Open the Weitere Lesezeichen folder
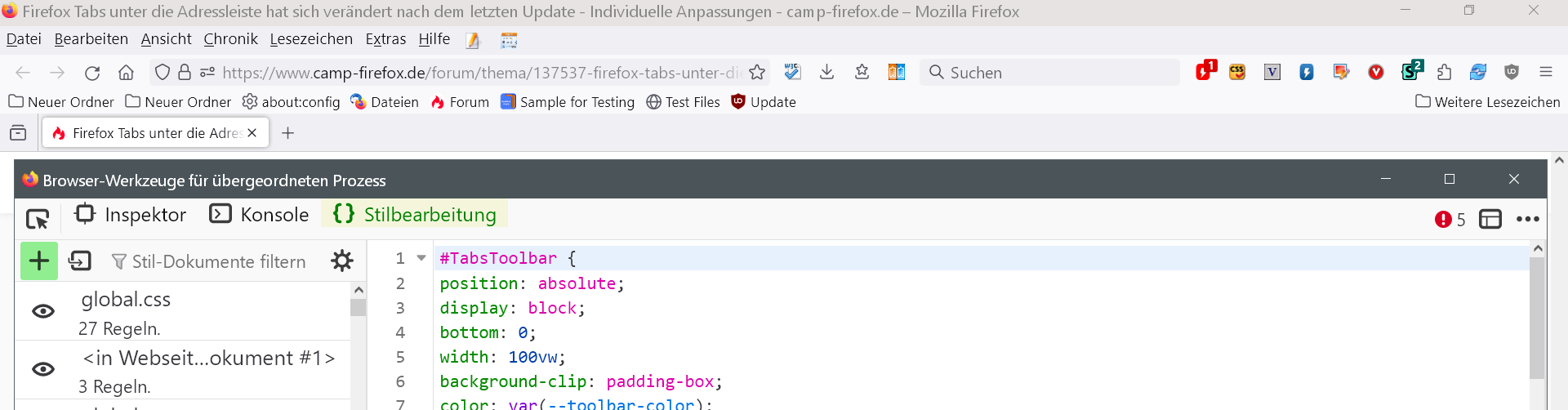This screenshot has height=410, width=1568. pos(1487,101)
